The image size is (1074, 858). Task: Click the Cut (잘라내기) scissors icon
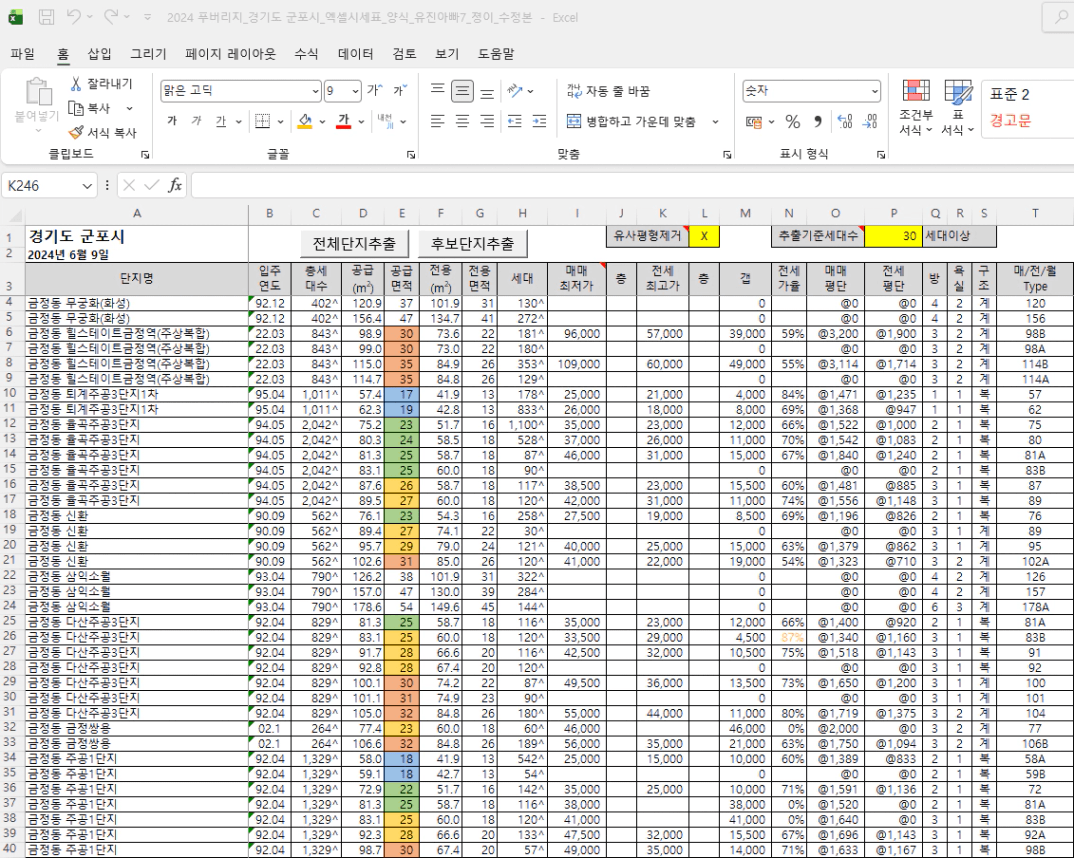(76, 84)
